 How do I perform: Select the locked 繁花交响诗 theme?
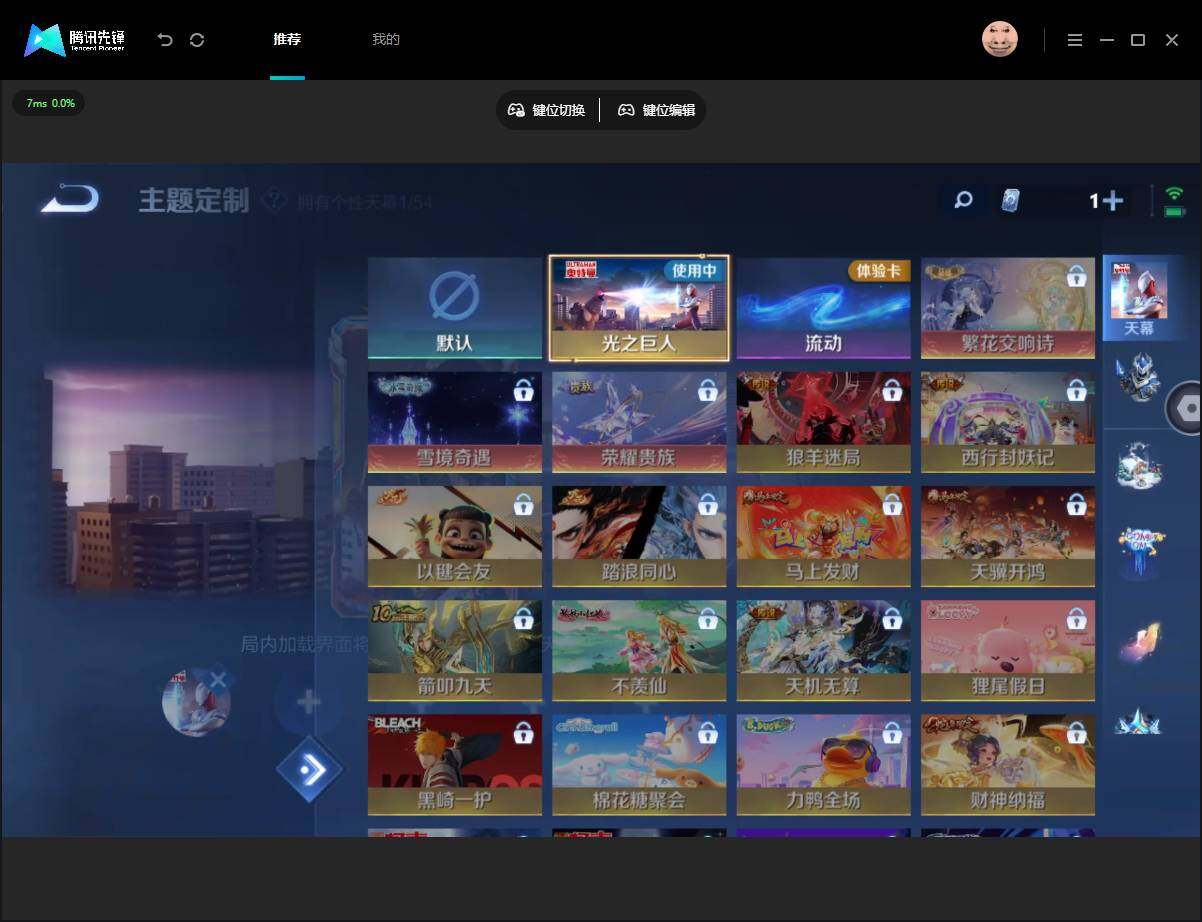point(1008,308)
